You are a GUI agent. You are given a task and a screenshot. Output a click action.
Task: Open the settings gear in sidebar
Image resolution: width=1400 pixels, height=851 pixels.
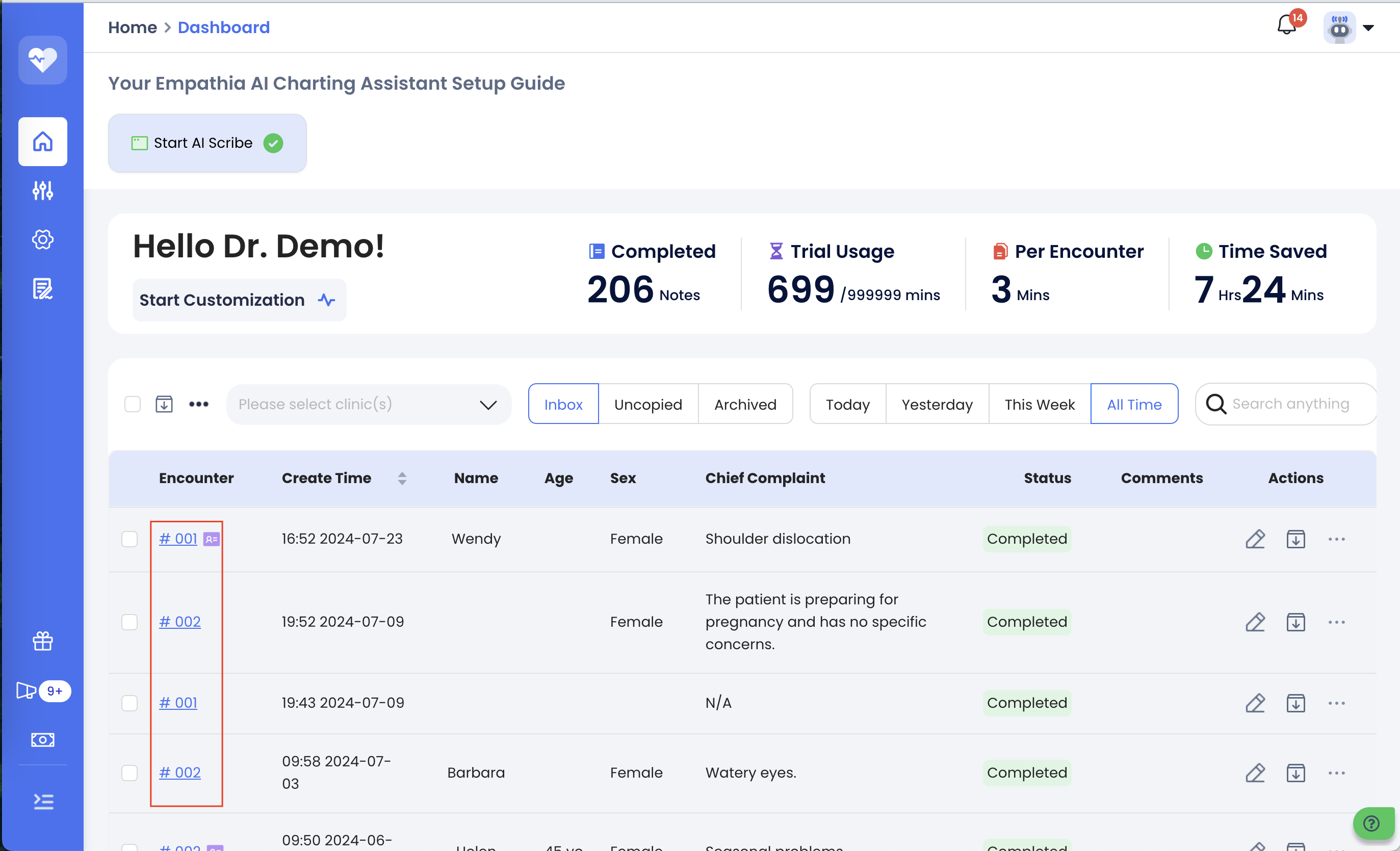(x=43, y=239)
